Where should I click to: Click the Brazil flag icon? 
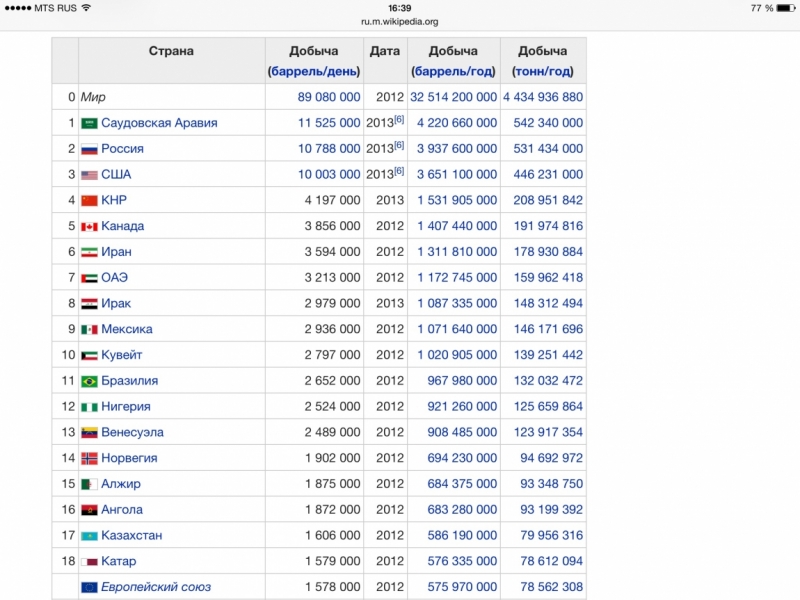(x=88, y=380)
